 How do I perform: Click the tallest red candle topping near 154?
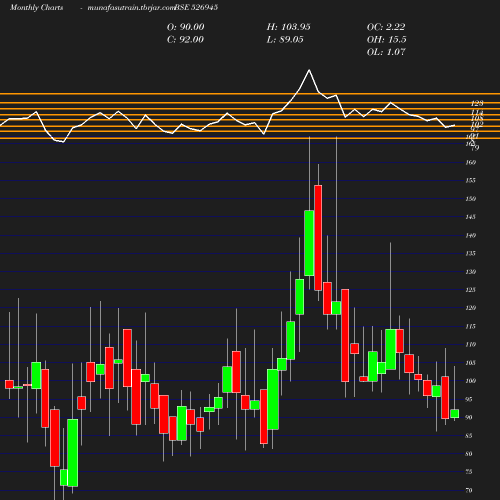pyautogui.click(x=318, y=238)
